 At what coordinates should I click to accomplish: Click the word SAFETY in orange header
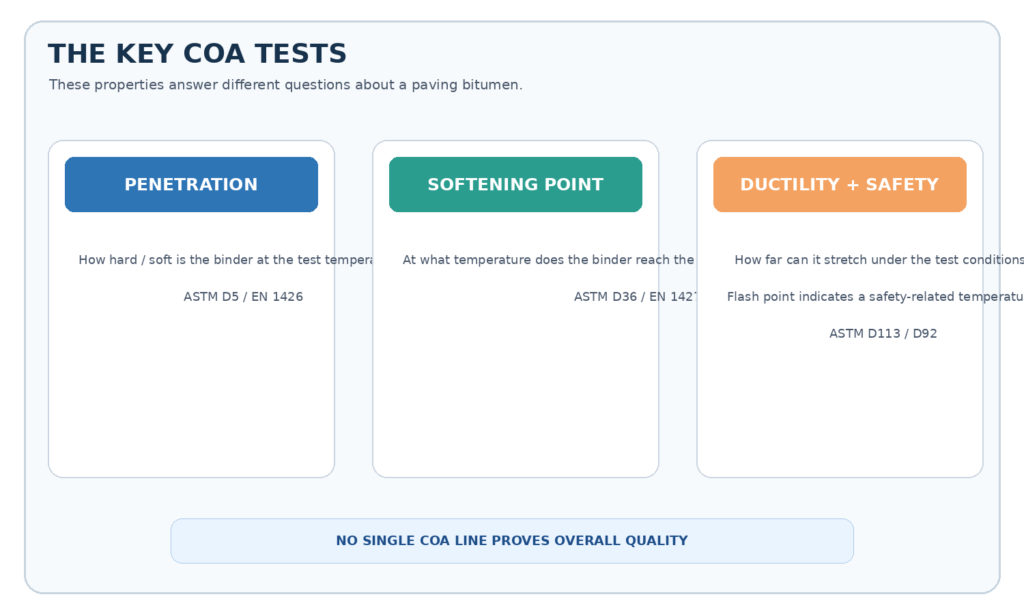click(x=902, y=184)
